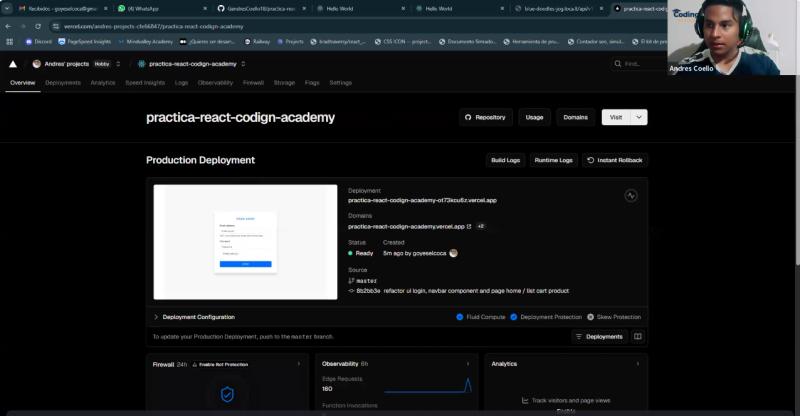The image size is (800, 416).
Task: Open the Mindvalley Academy bookmark
Action: coord(145,42)
